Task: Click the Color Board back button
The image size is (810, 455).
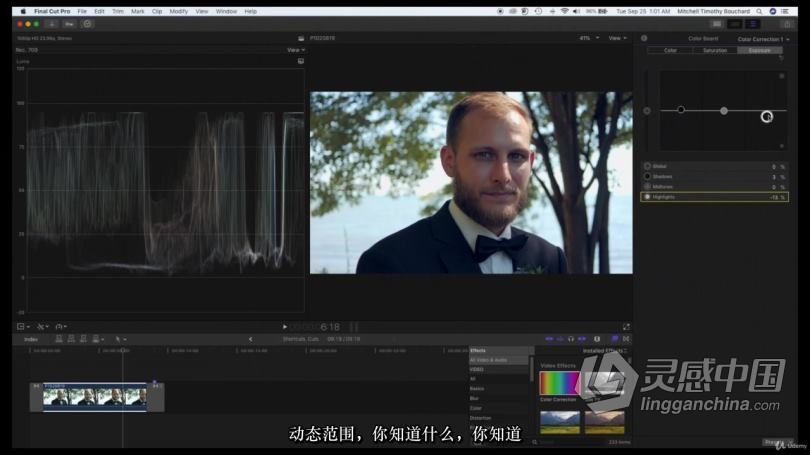Action: point(644,38)
